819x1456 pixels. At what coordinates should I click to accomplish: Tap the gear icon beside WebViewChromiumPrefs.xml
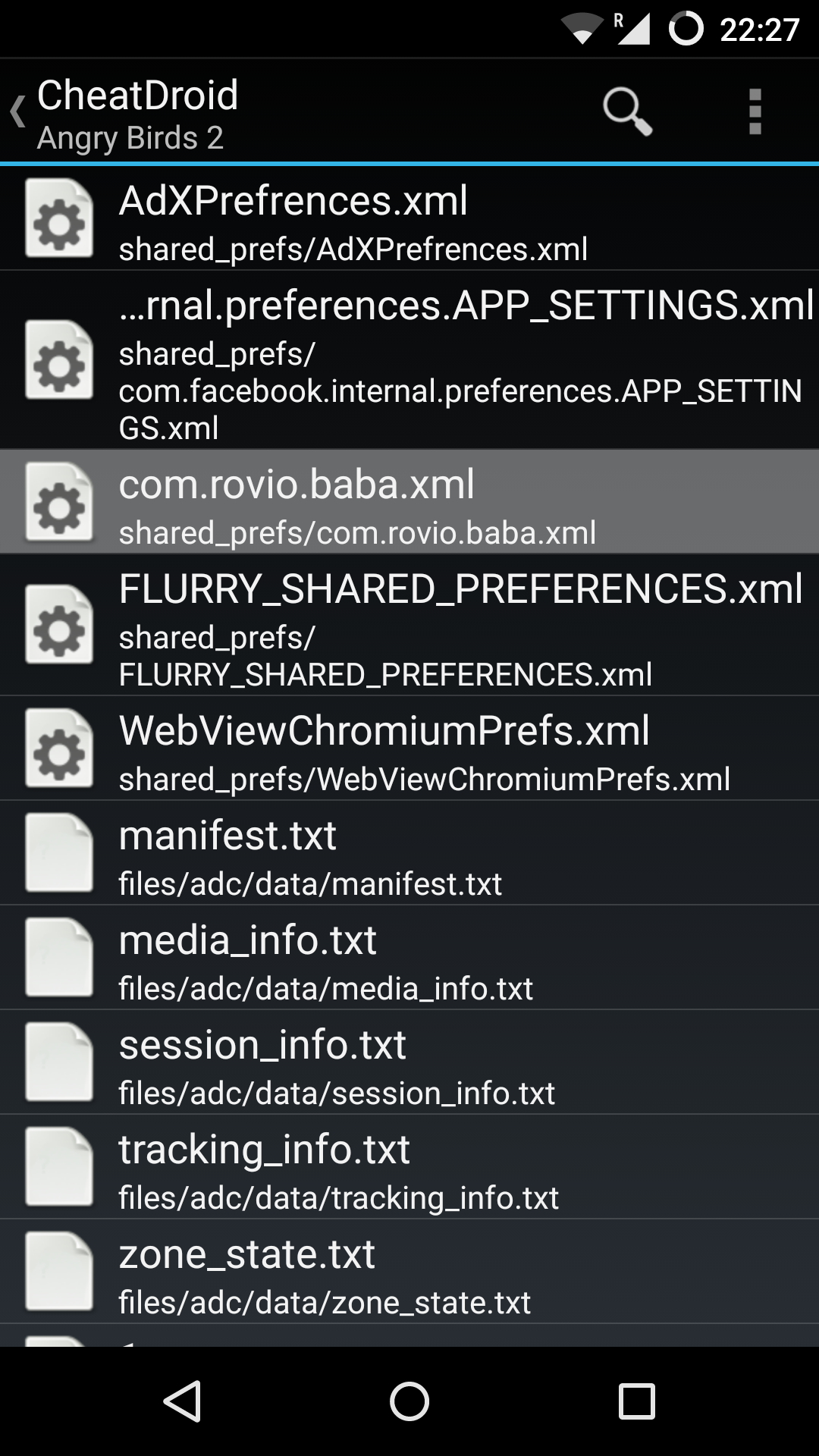59,748
